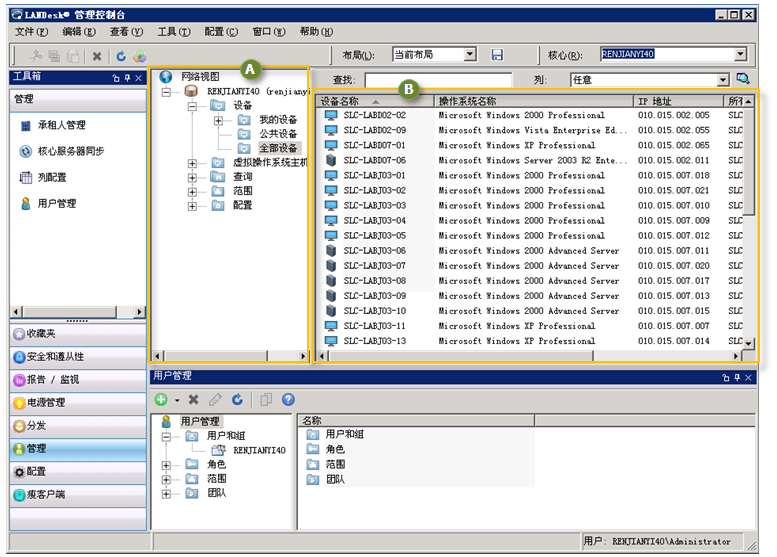Image resolution: width=777 pixels, height=557 pixels.
Task: Click the refresh icon in the main toolbar
Action: click(x=121, y=56)
